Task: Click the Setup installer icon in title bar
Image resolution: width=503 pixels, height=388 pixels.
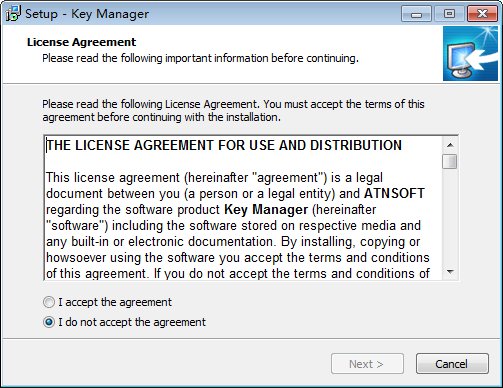Action: pos(13,14)
